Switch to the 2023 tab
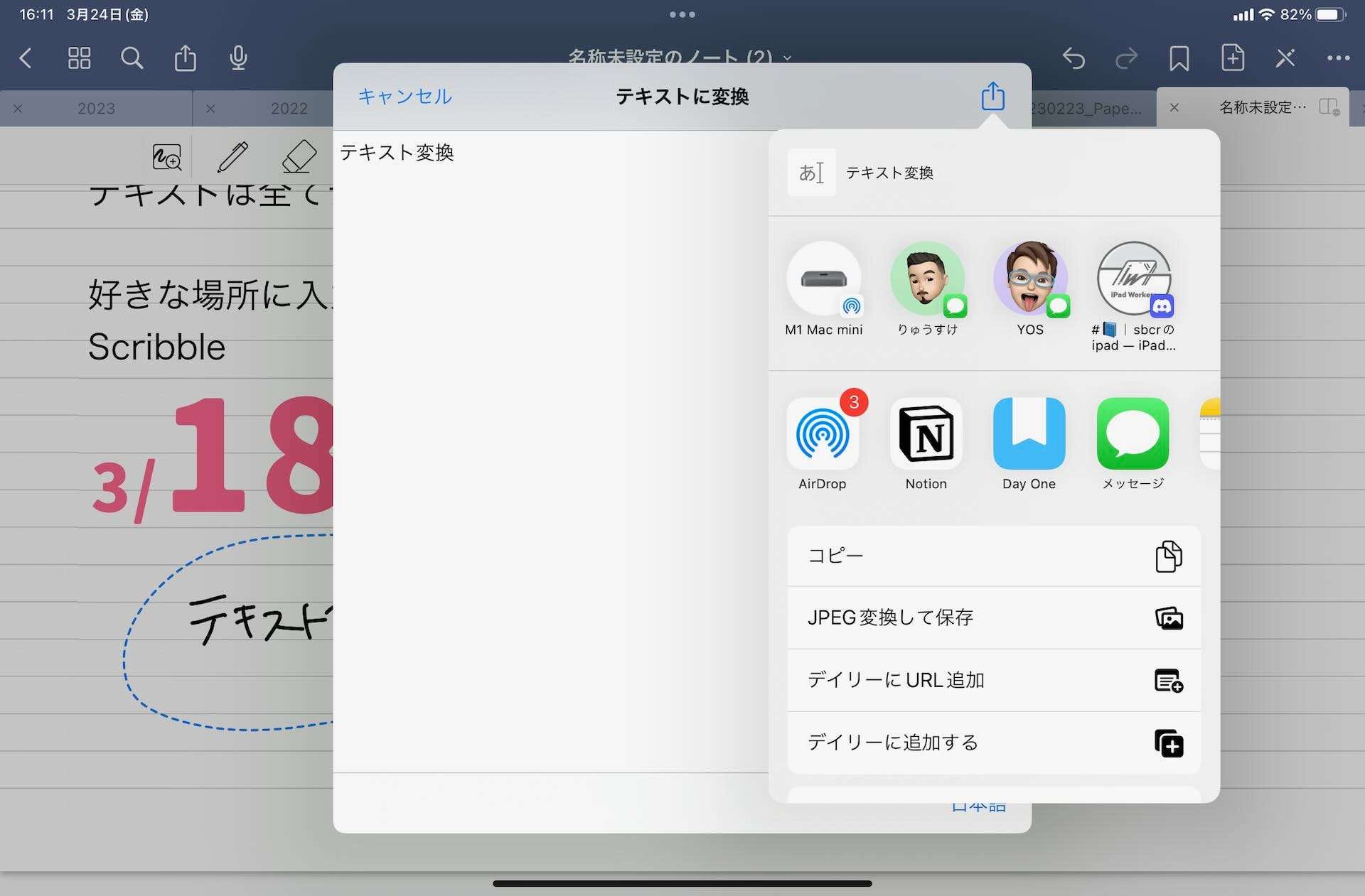1365x896 pixels. (x=96, y=109)
